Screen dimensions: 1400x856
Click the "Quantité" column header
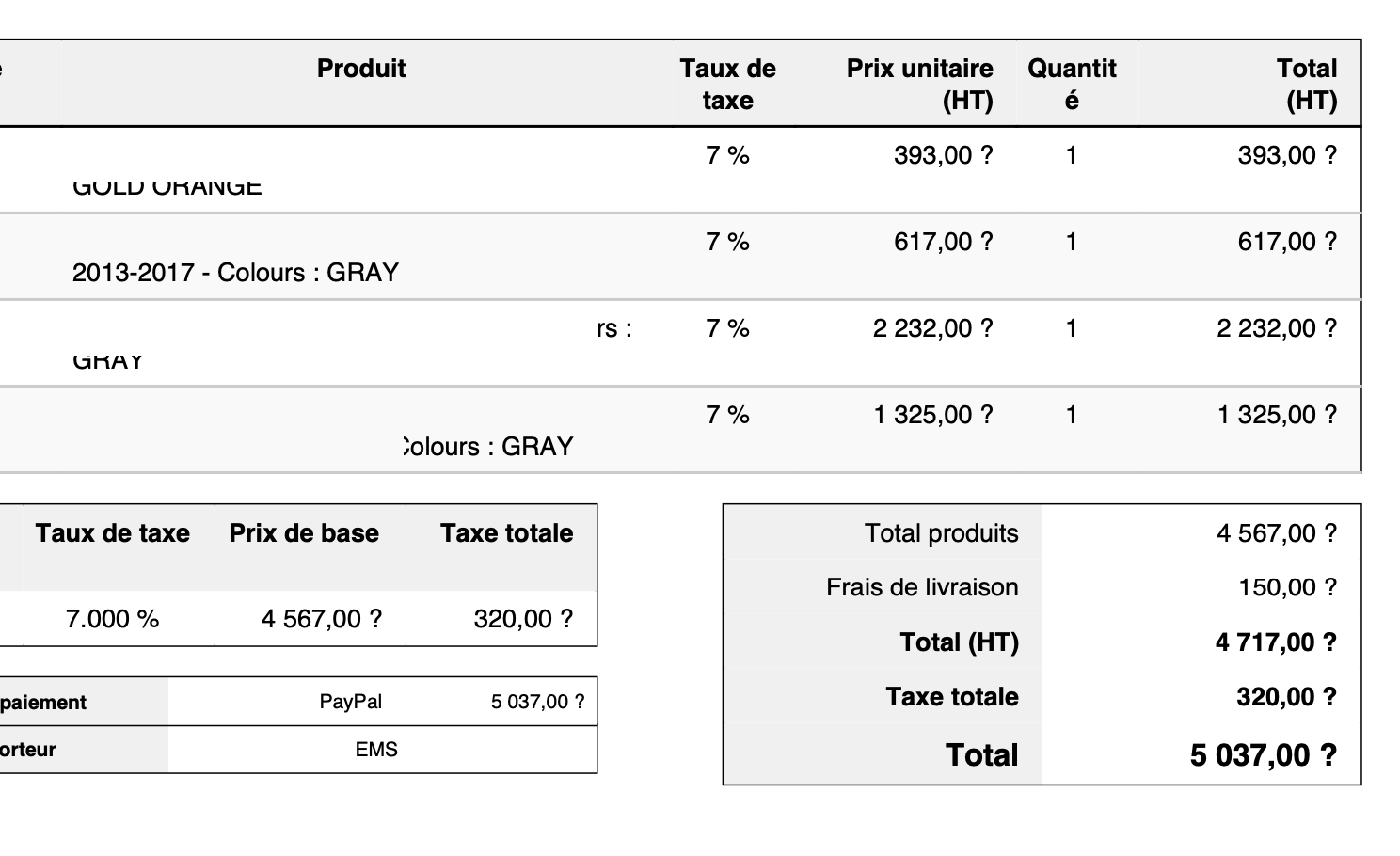pyautogui.click(x=1072, y=84)
